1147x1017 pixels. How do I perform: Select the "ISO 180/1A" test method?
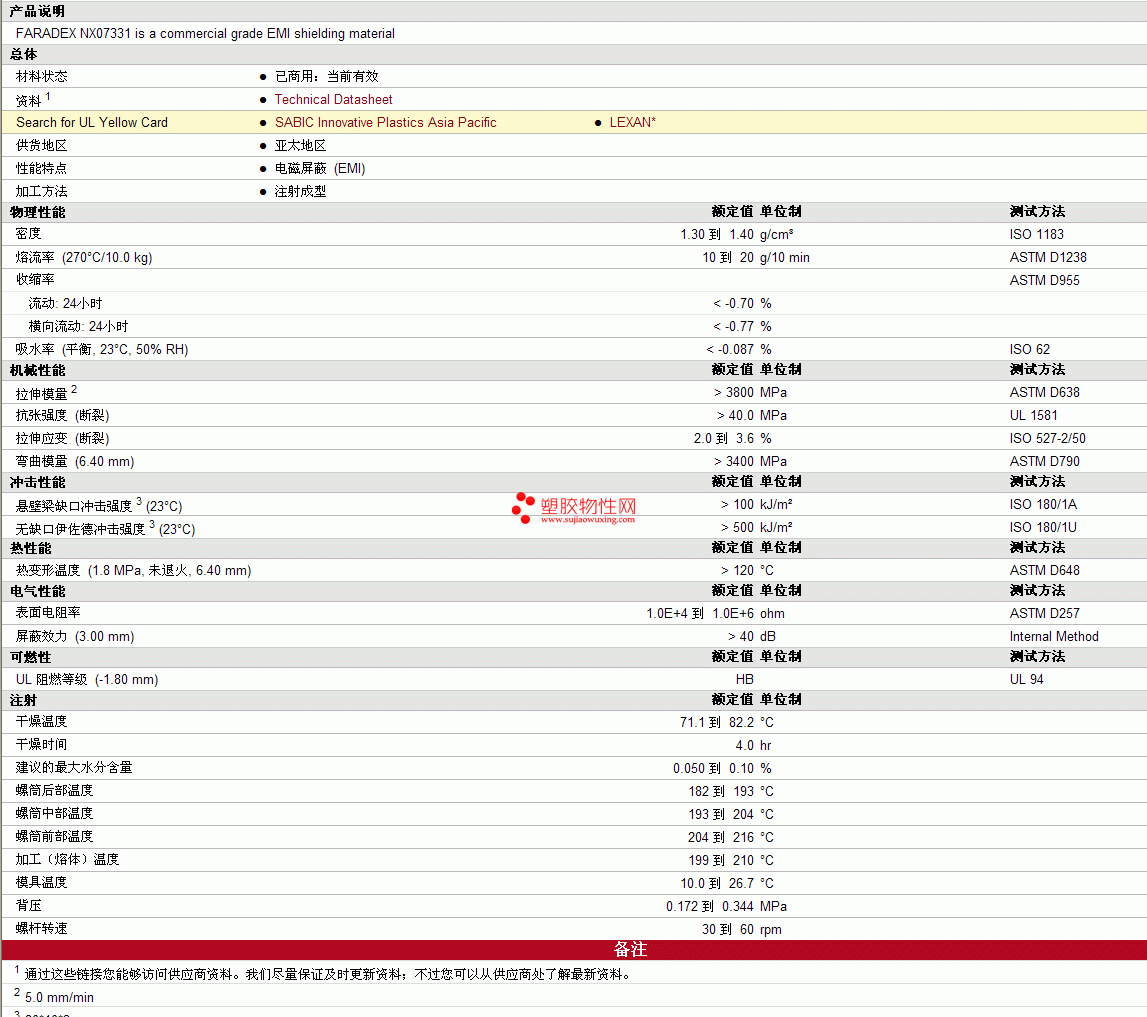(x=1043, y=504)
